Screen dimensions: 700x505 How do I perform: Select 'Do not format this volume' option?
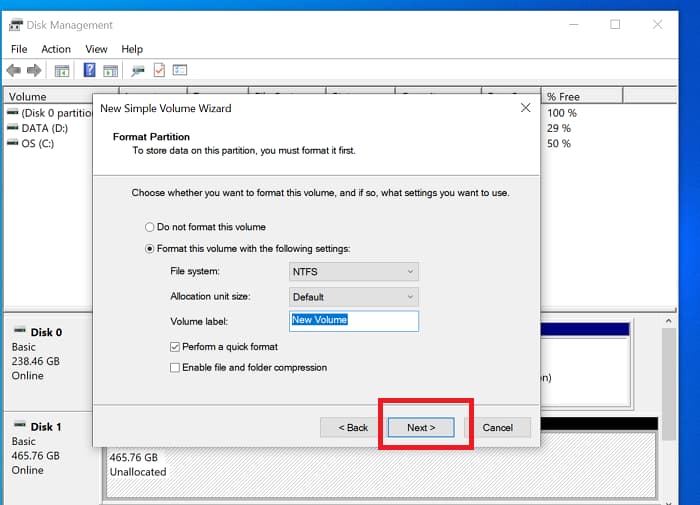coord(151,227)
